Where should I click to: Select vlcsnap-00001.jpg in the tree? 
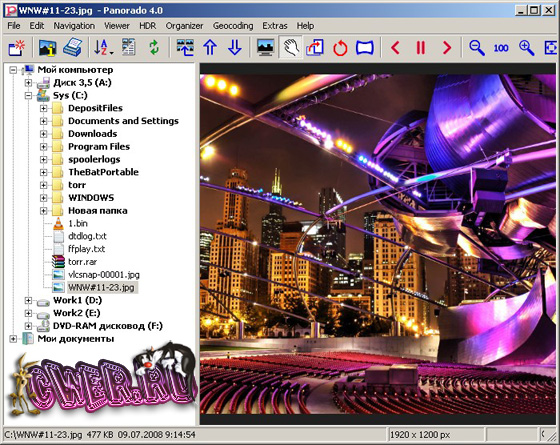tap(104, 275)
